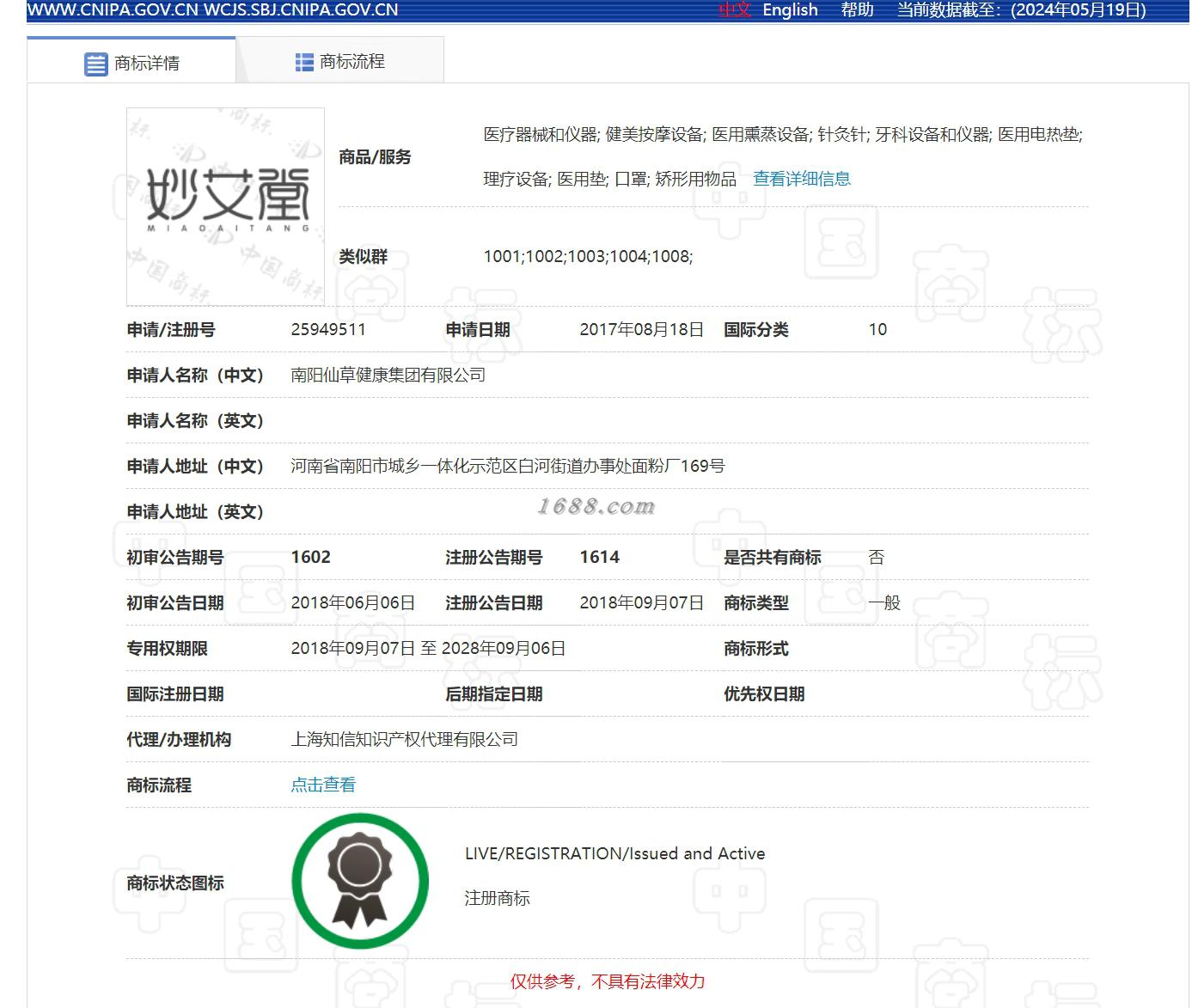Select the applicant address text 河南省南阳市
This screenshot has width=1192, height=1008.
tap(339, 466)
